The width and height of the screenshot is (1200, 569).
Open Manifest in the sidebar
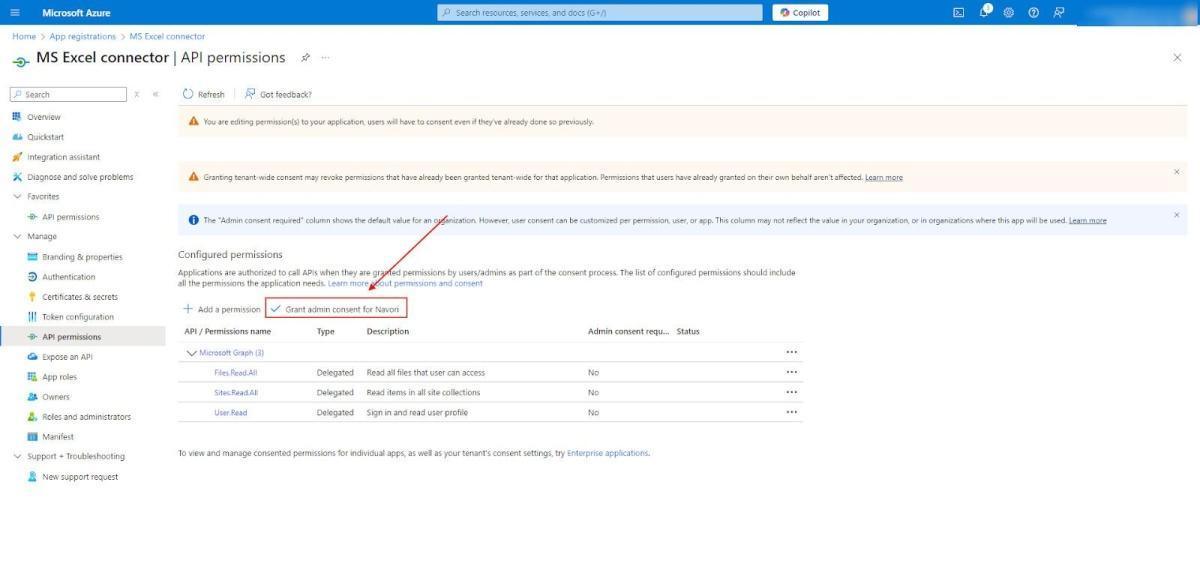[58, 437]
